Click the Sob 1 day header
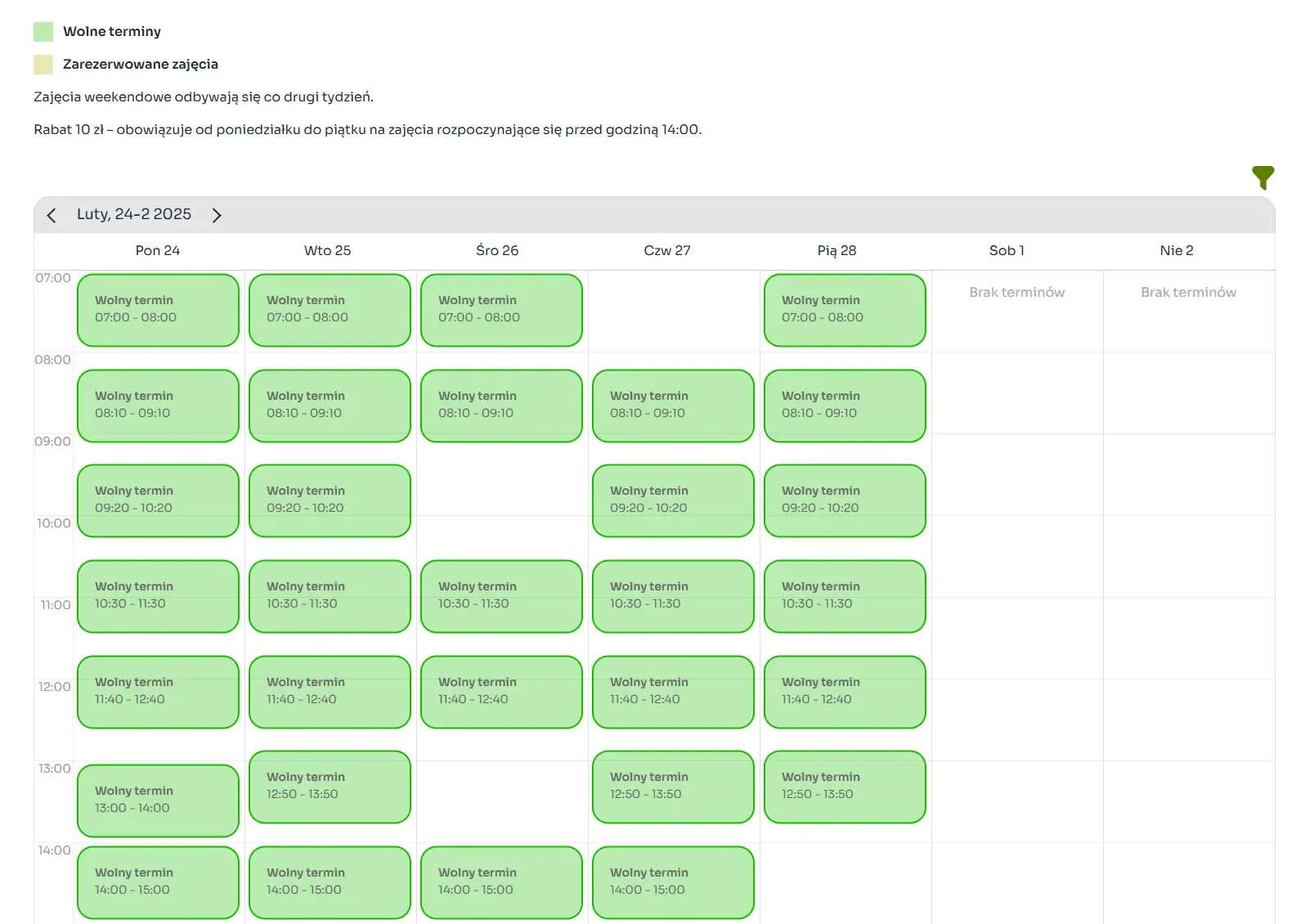This screenshot has width=1314, height=924. [1007, 251]
